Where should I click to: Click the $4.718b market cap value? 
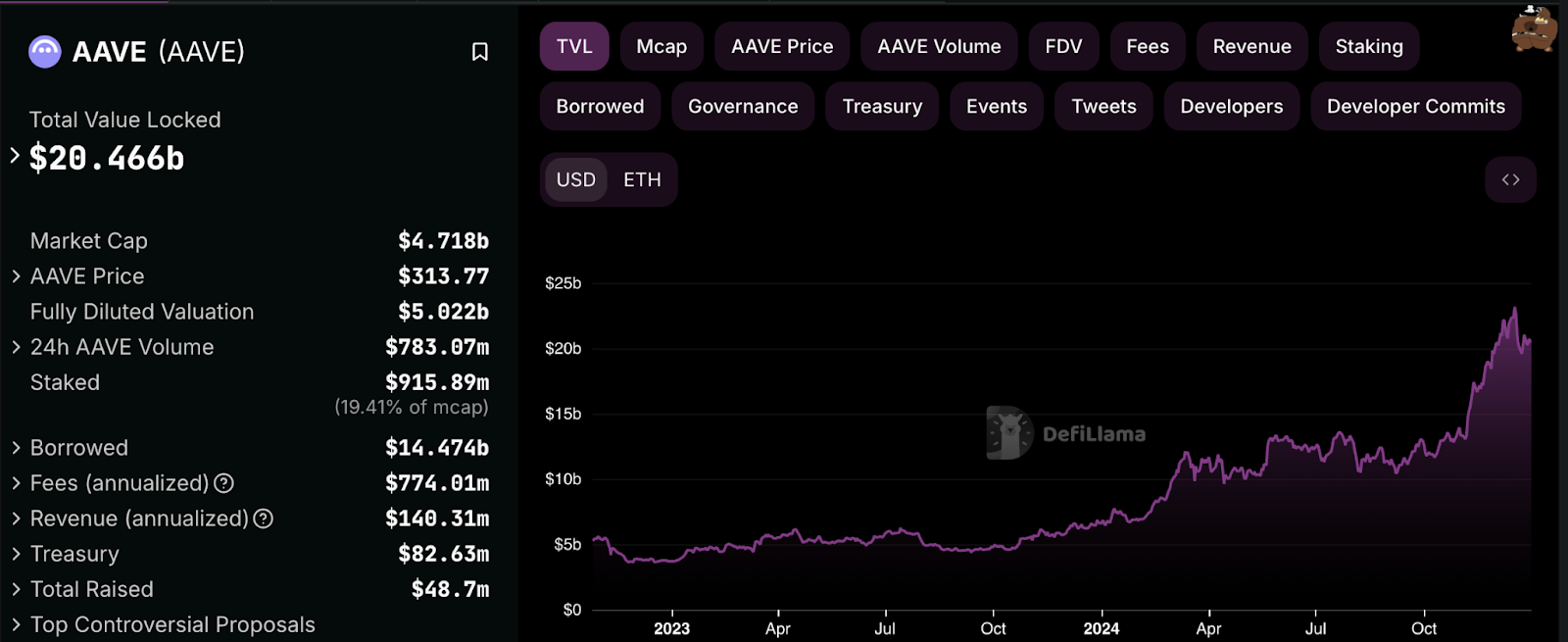click(443, 241)
